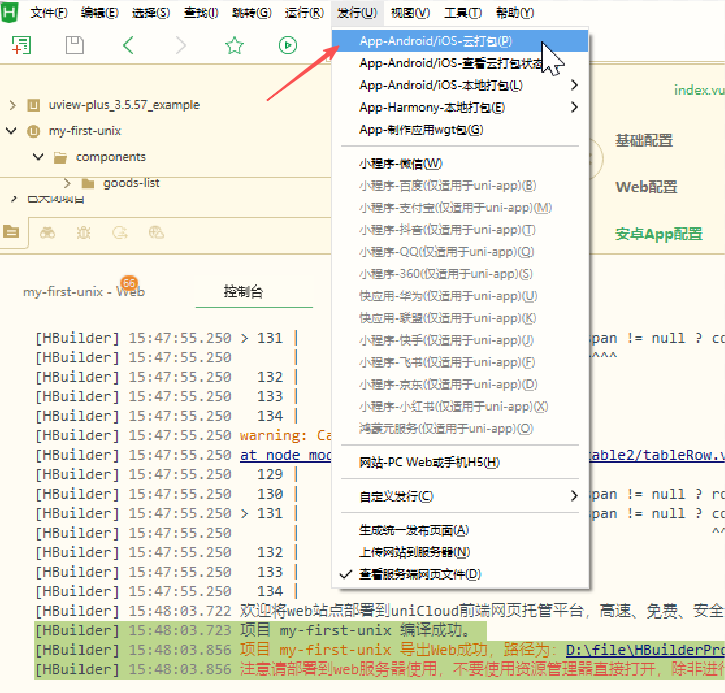
Task: Open the 视图(V) menu
Action: pos(410,12)
